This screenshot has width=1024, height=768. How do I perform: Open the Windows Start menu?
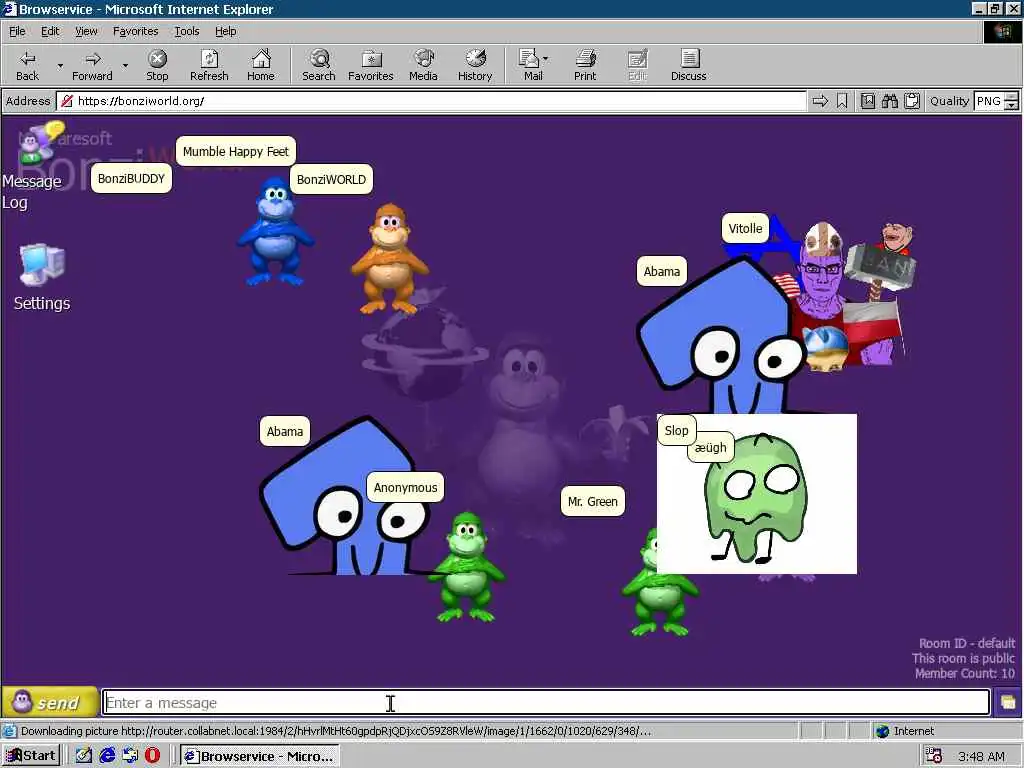[x=31, y=756]
